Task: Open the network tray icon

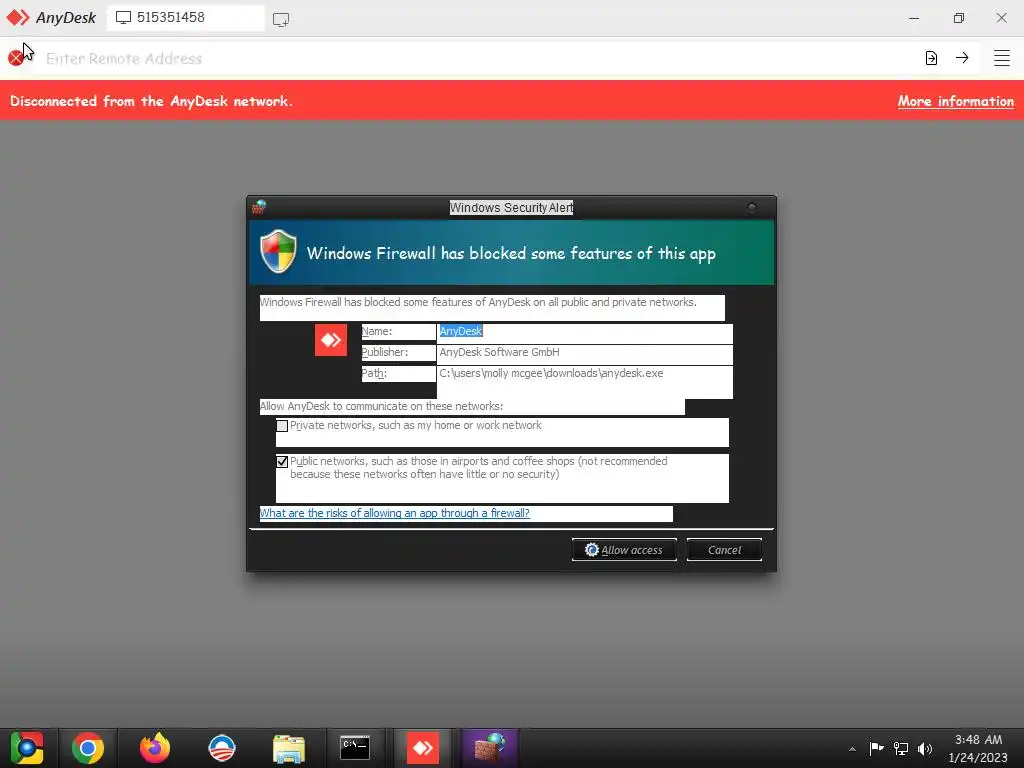Action: 901,748
